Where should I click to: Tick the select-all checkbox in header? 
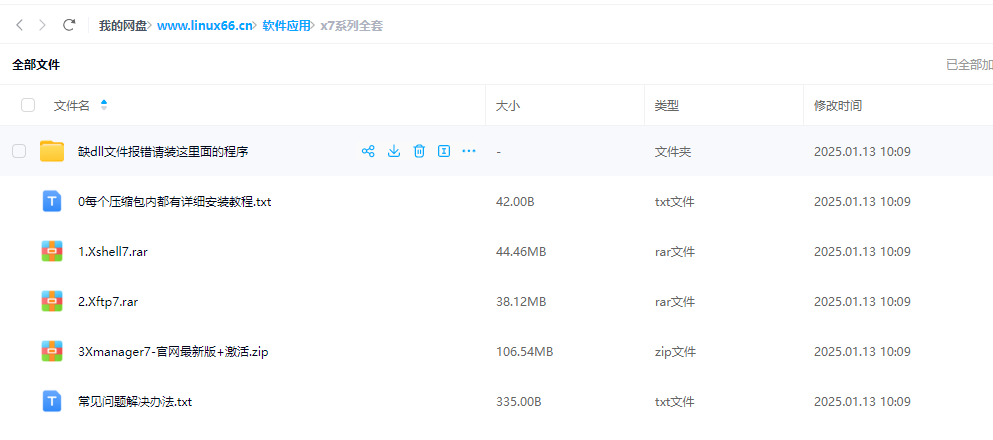point(28,105)
